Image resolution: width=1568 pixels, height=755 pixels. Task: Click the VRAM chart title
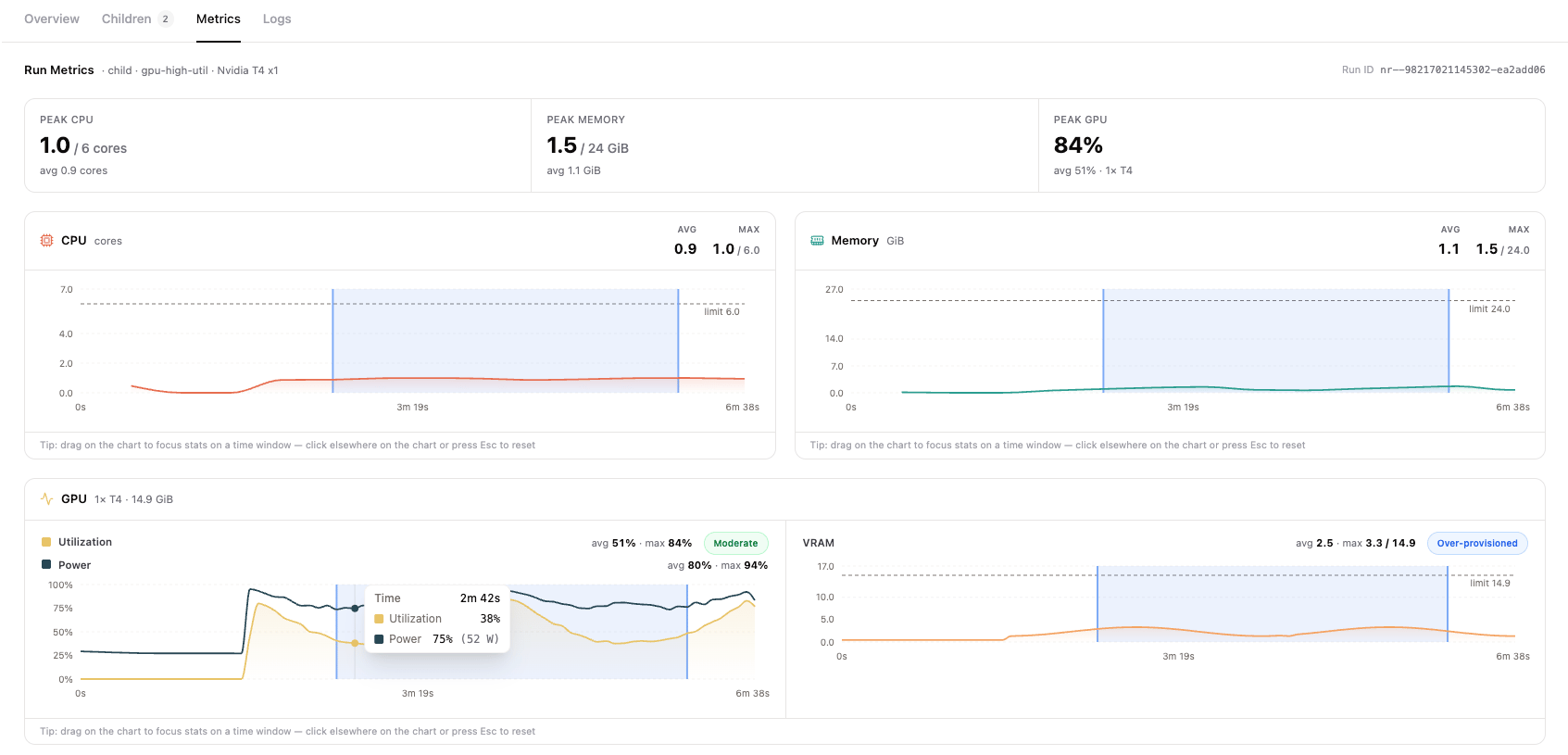pos(819,543)
